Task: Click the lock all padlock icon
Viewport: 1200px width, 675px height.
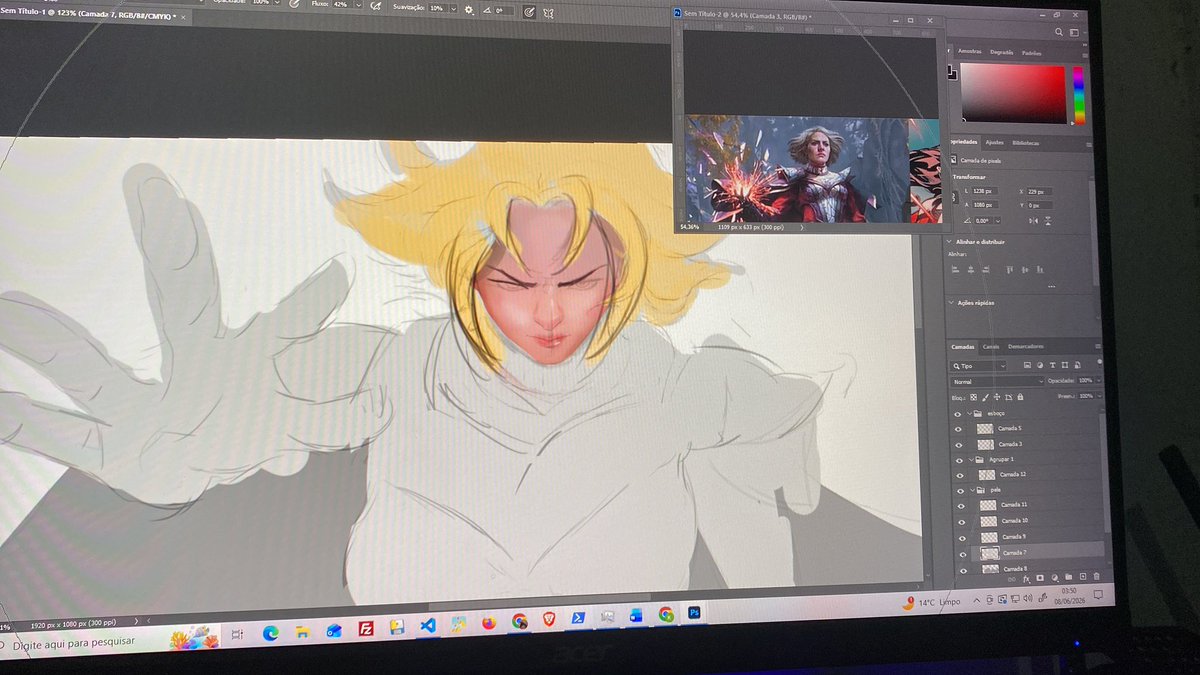Action: tap(1020, 397)
